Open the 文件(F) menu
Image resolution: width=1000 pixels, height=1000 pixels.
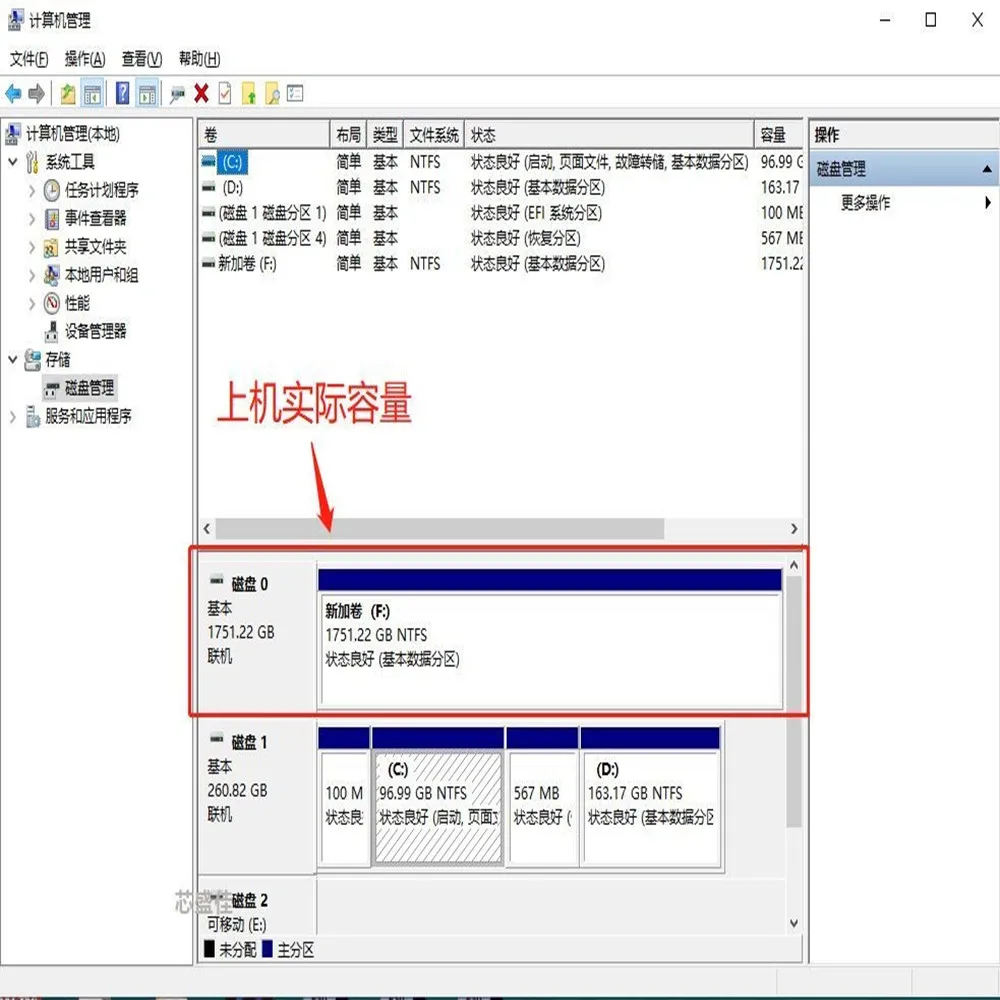pyautogui.click(x=29, y=59)
